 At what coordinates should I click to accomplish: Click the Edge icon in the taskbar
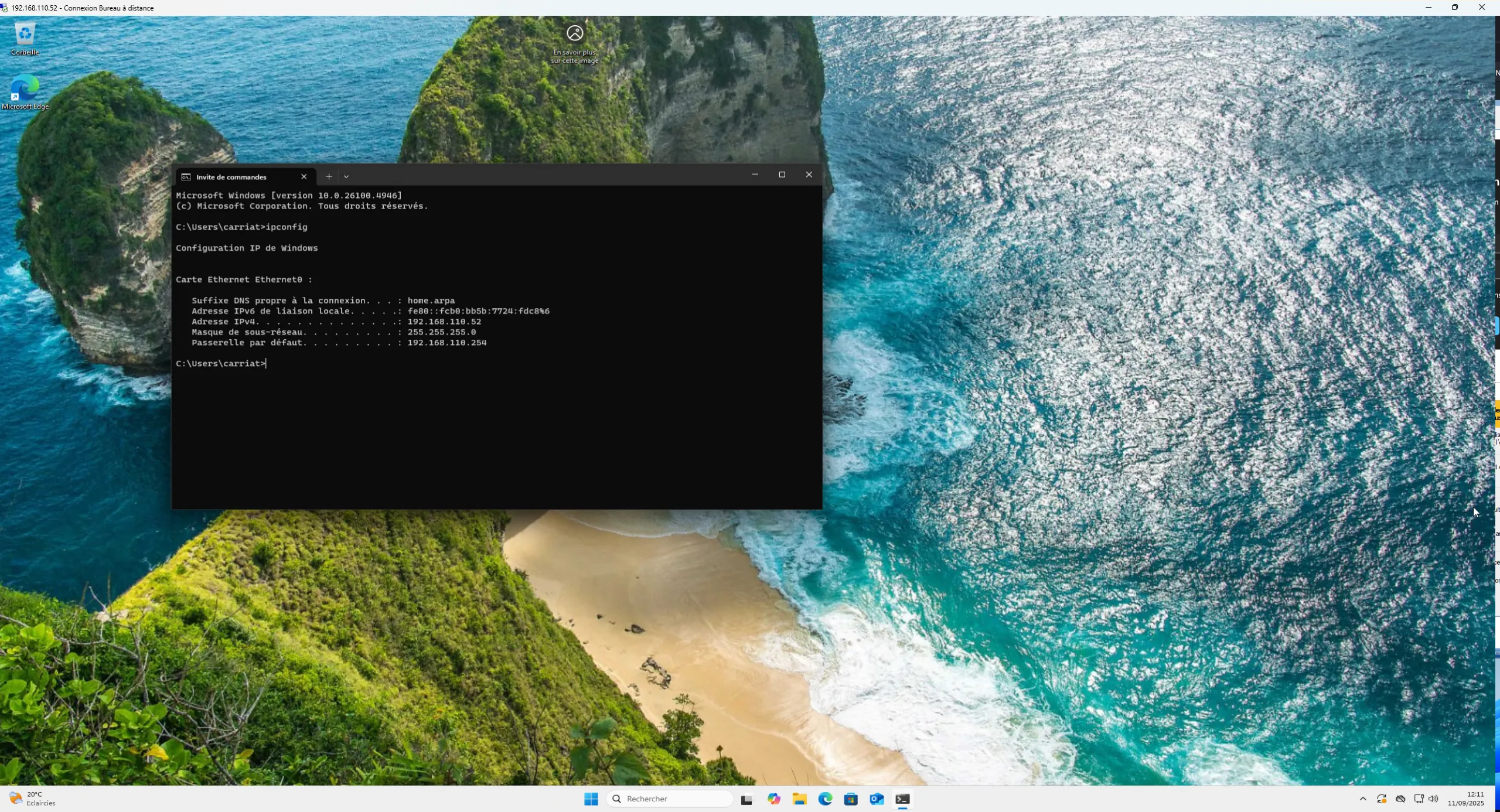pos(825,799)
